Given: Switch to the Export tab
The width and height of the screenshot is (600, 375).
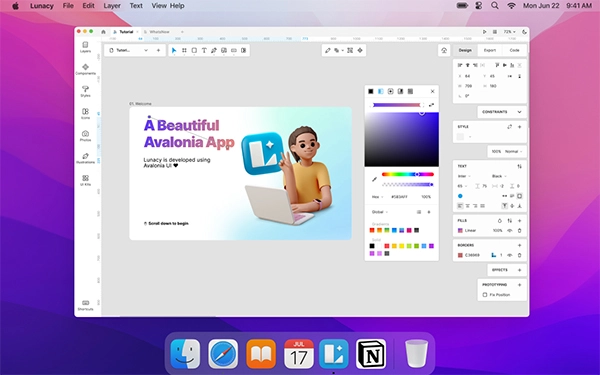Looking at the screenshot, I should pos(490,50).
